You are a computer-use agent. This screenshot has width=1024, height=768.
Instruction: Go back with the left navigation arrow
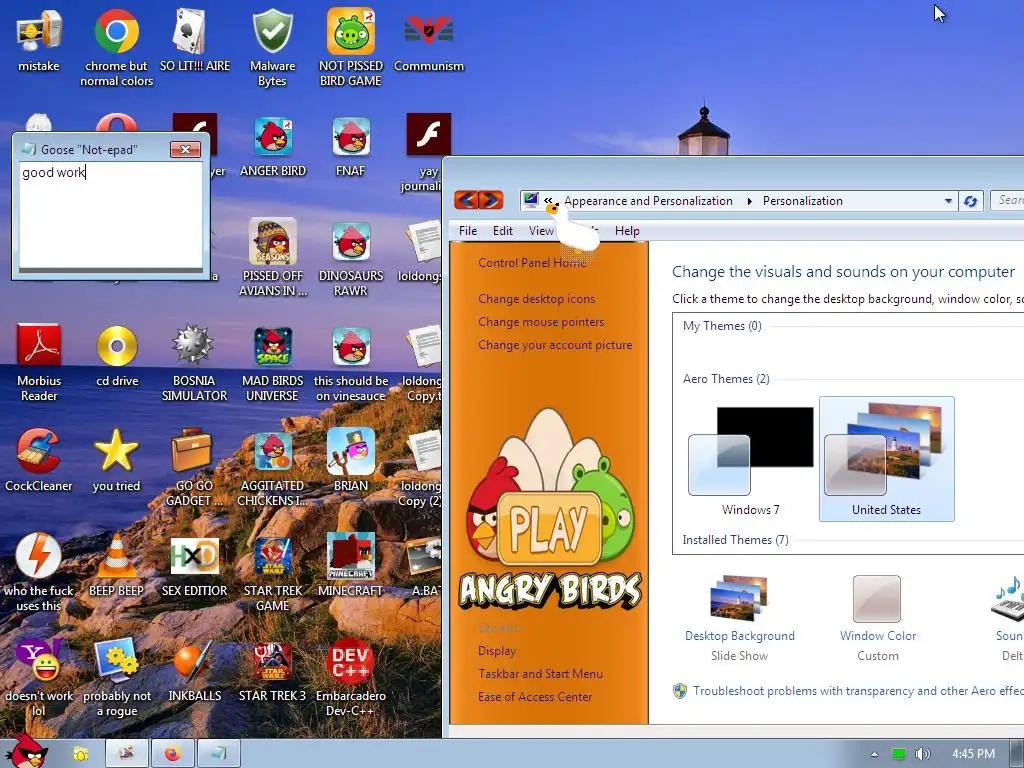click(x=466, y=199)
